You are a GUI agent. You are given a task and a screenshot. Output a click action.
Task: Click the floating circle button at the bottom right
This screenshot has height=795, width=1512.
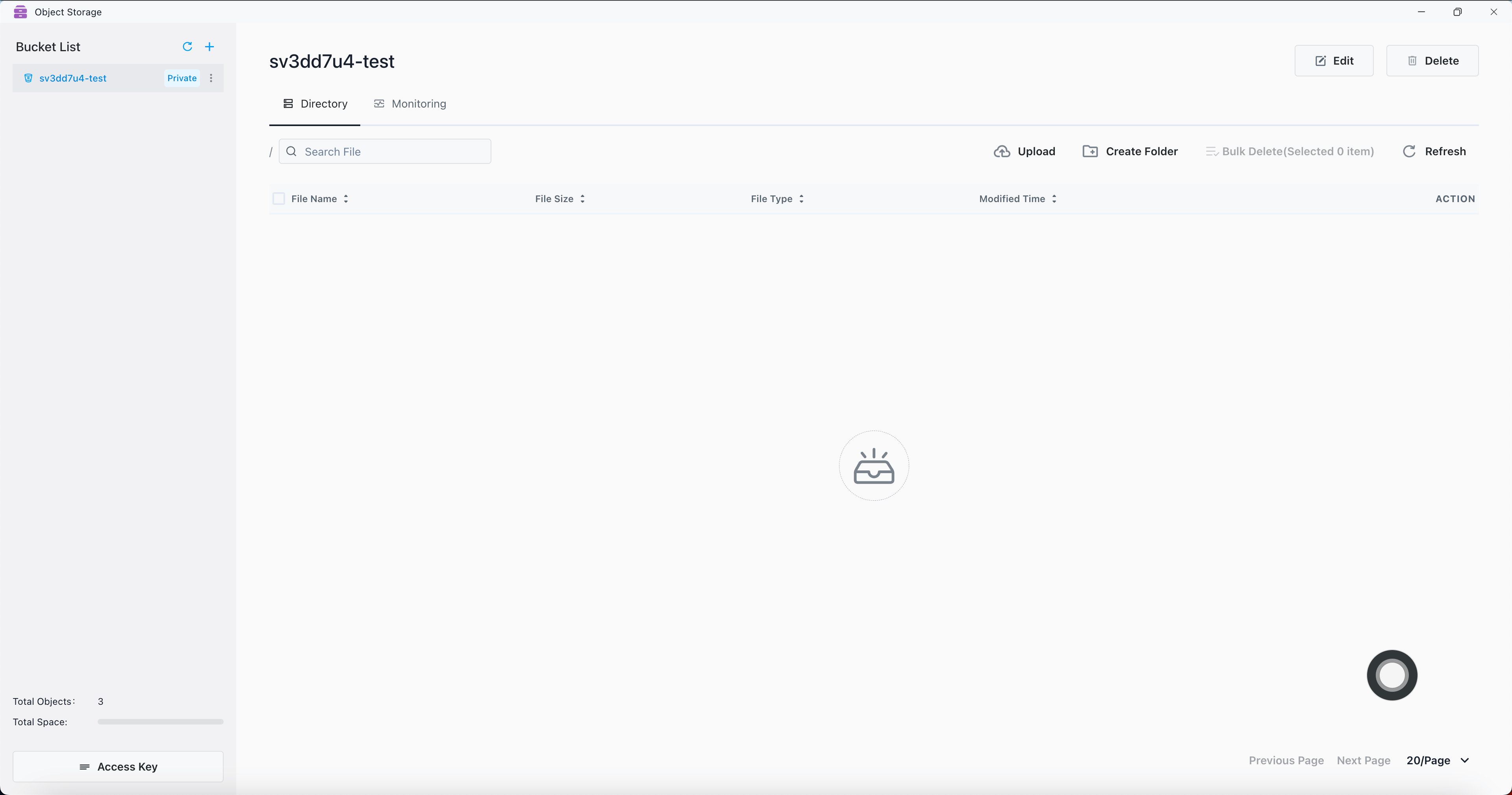pos(1392,674)
